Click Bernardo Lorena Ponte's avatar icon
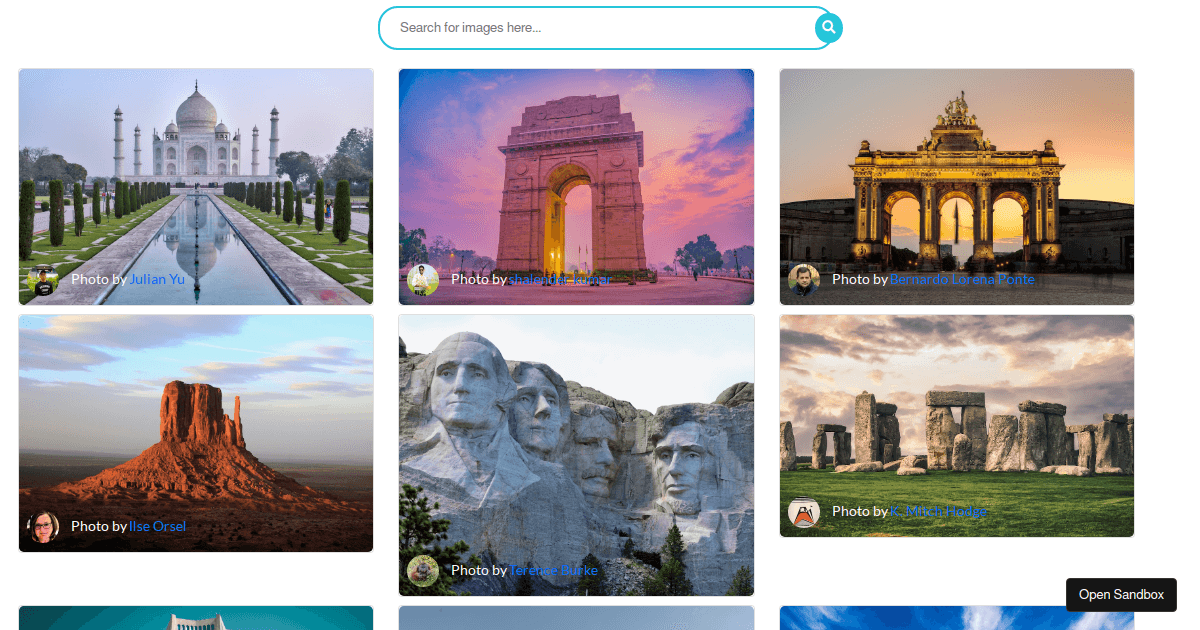 (x=804, y=280)
